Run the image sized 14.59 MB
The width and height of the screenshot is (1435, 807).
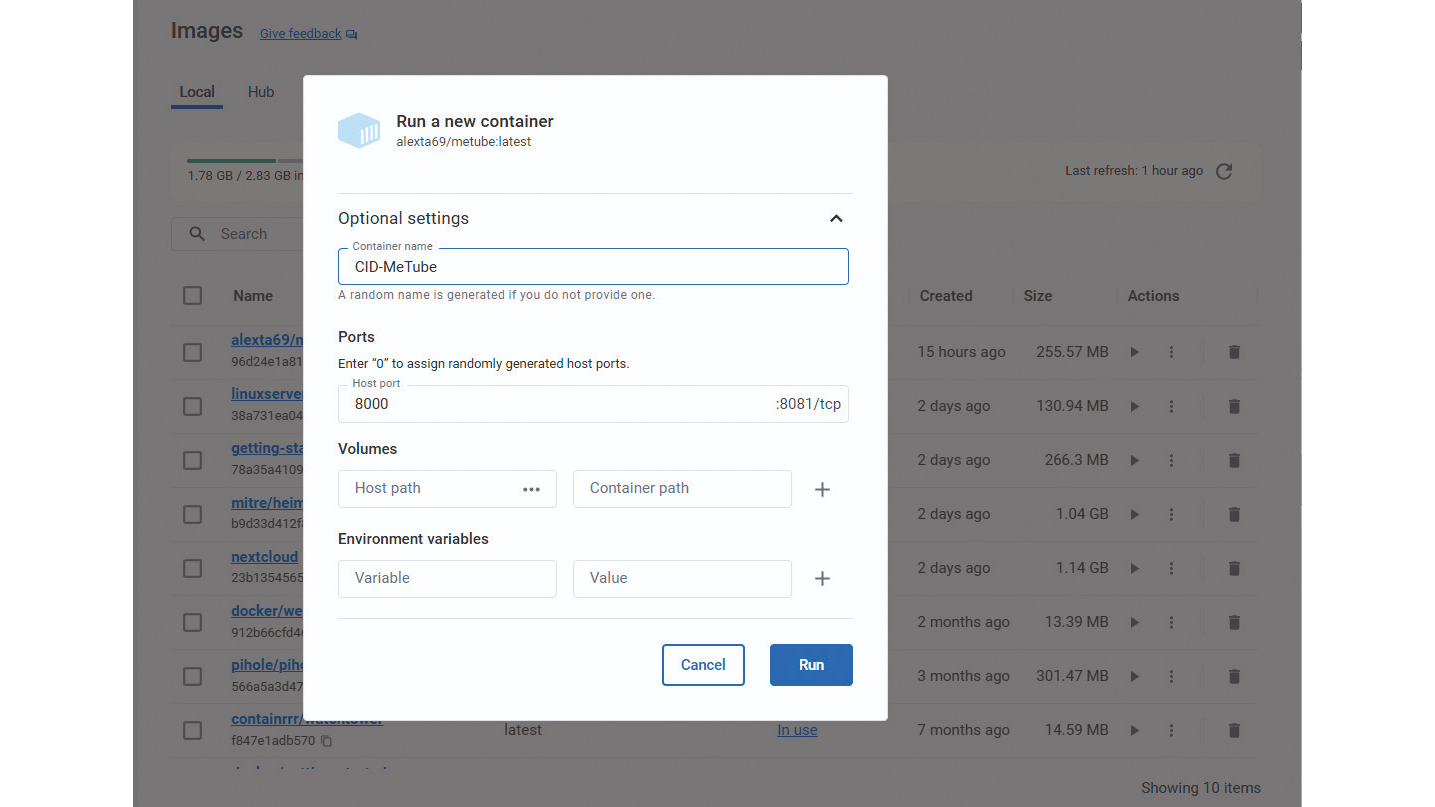1135,730
